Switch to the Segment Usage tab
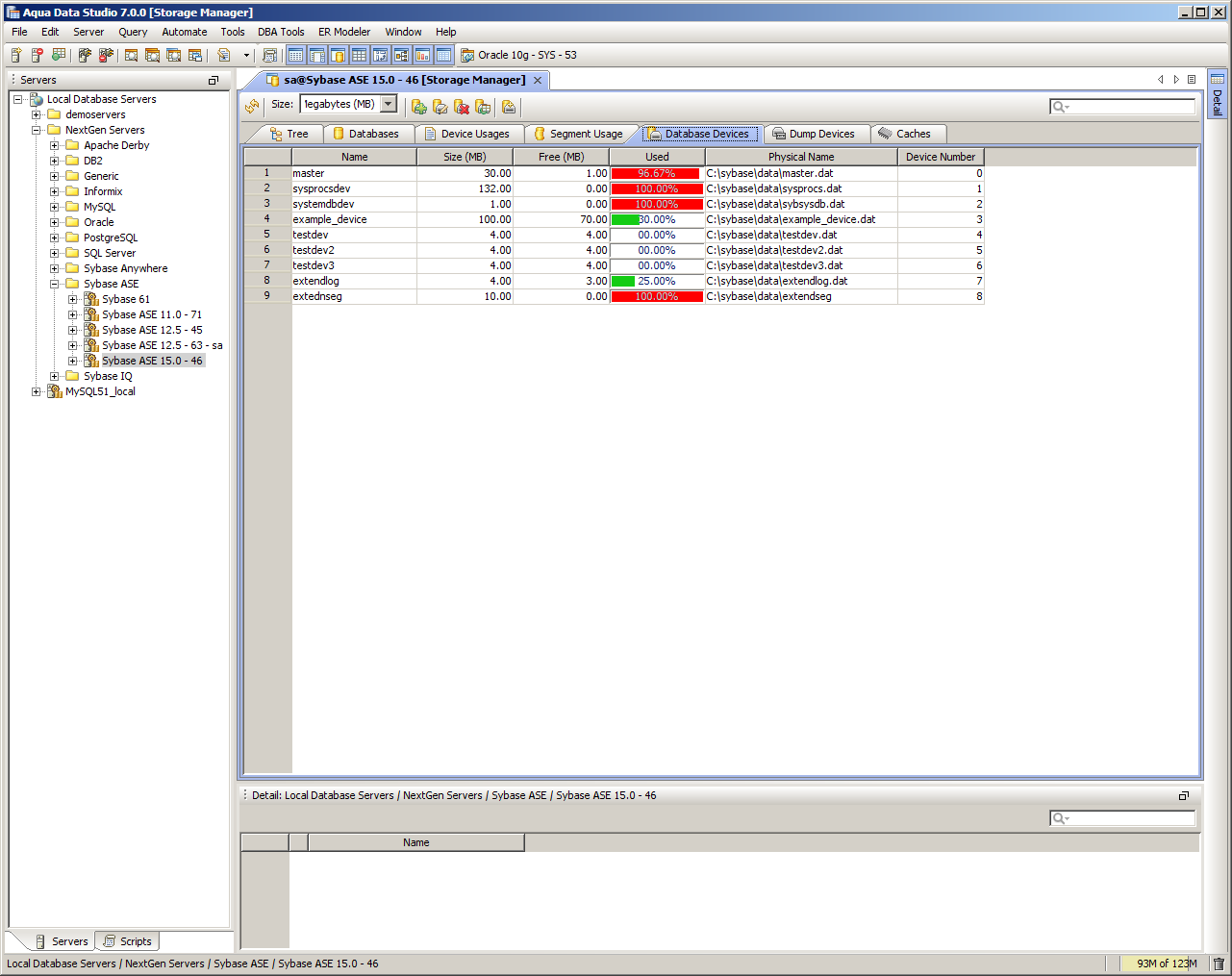 (577, 134)
